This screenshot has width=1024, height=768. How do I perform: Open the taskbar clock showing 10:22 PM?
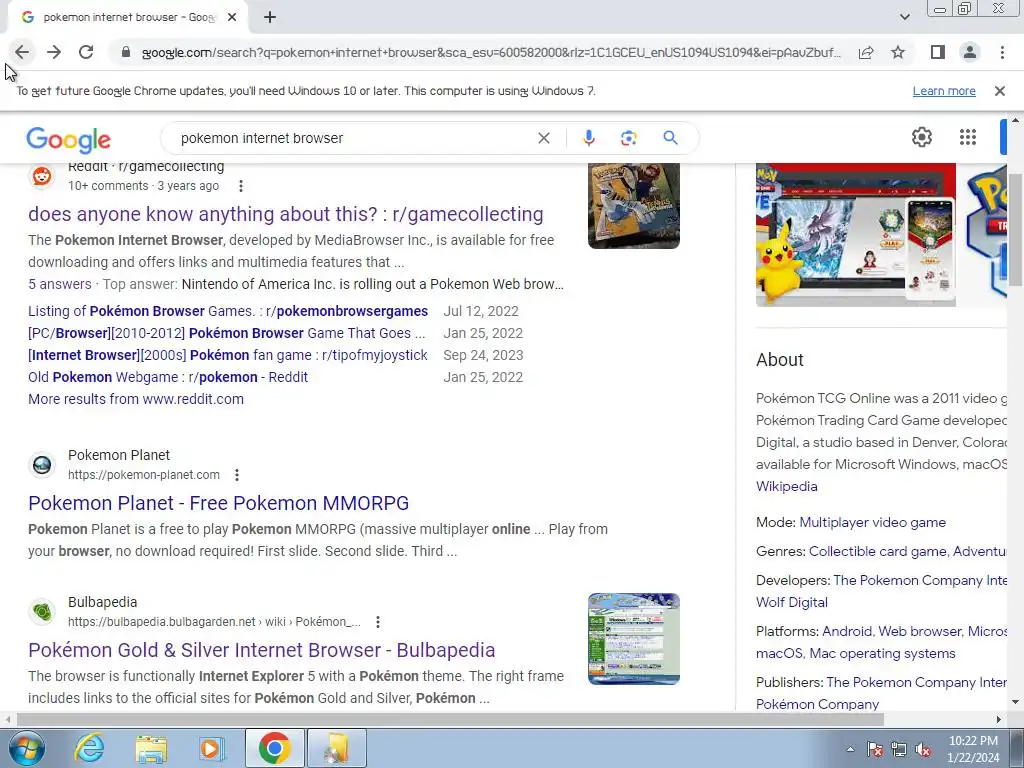[973, 749]
